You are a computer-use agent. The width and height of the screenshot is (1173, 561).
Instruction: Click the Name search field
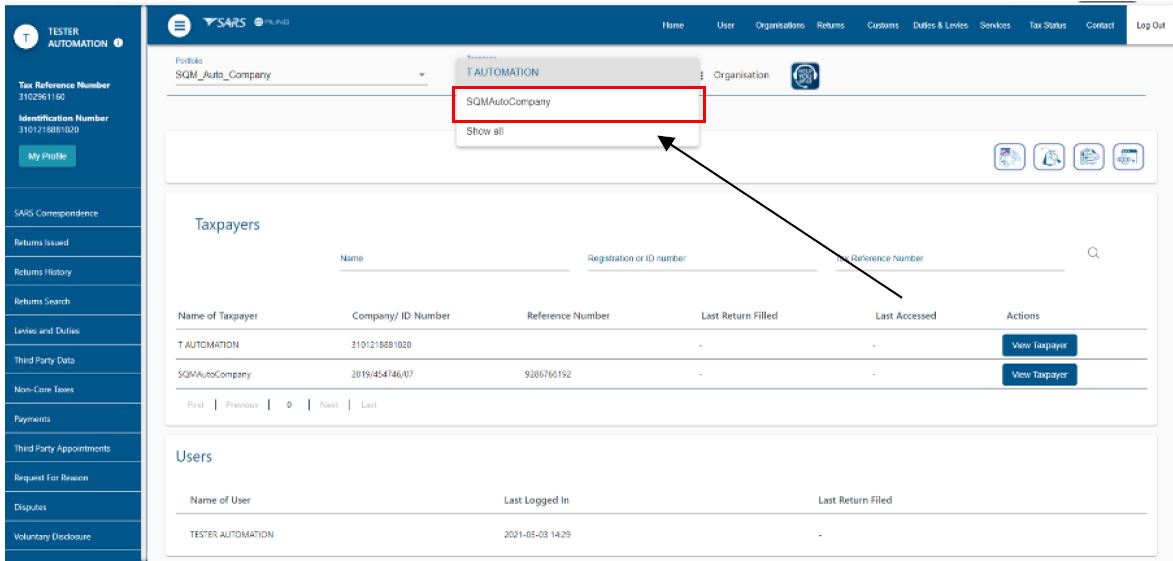point(454,259)
